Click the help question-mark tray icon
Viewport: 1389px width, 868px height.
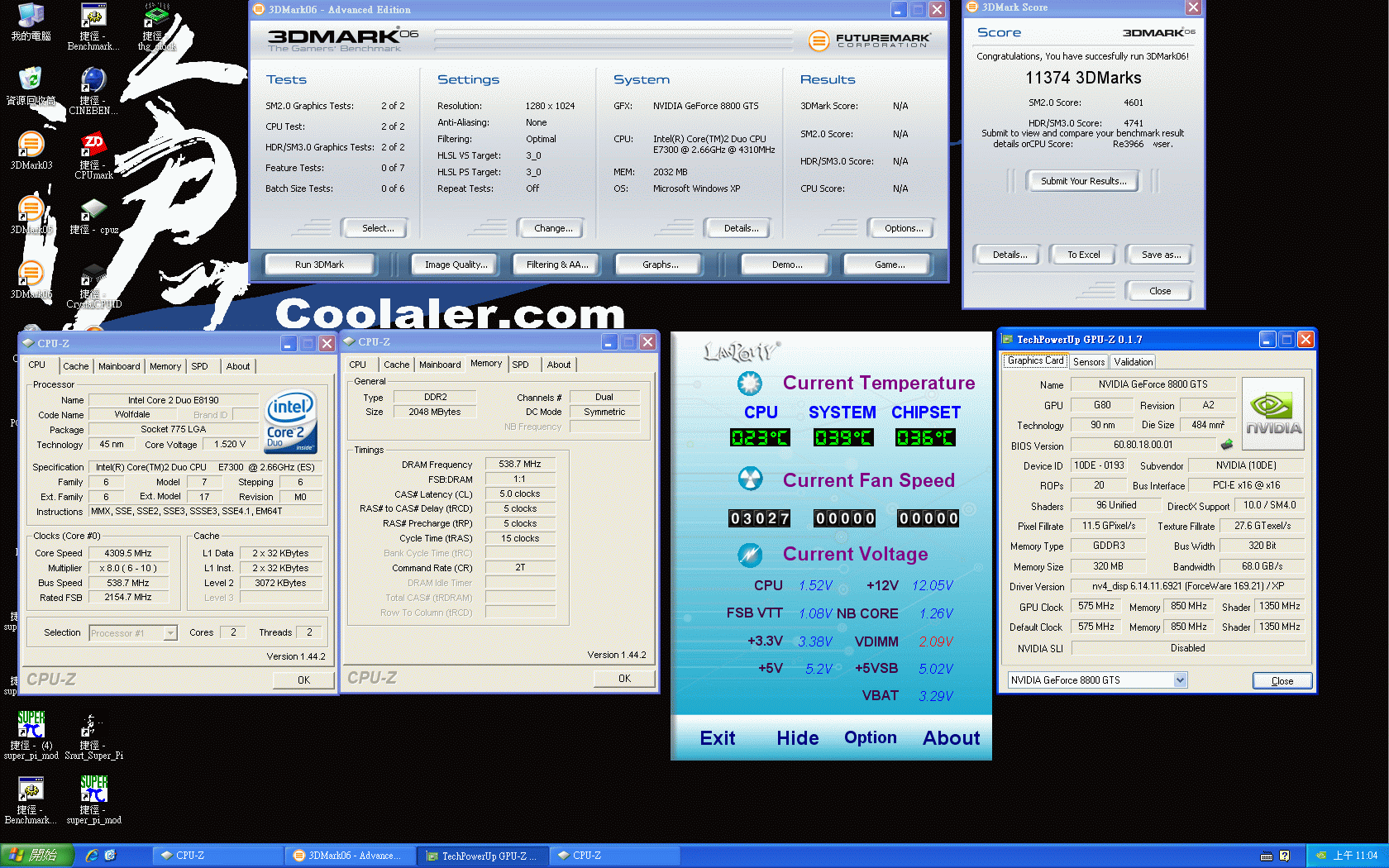tap(1284, 856)
